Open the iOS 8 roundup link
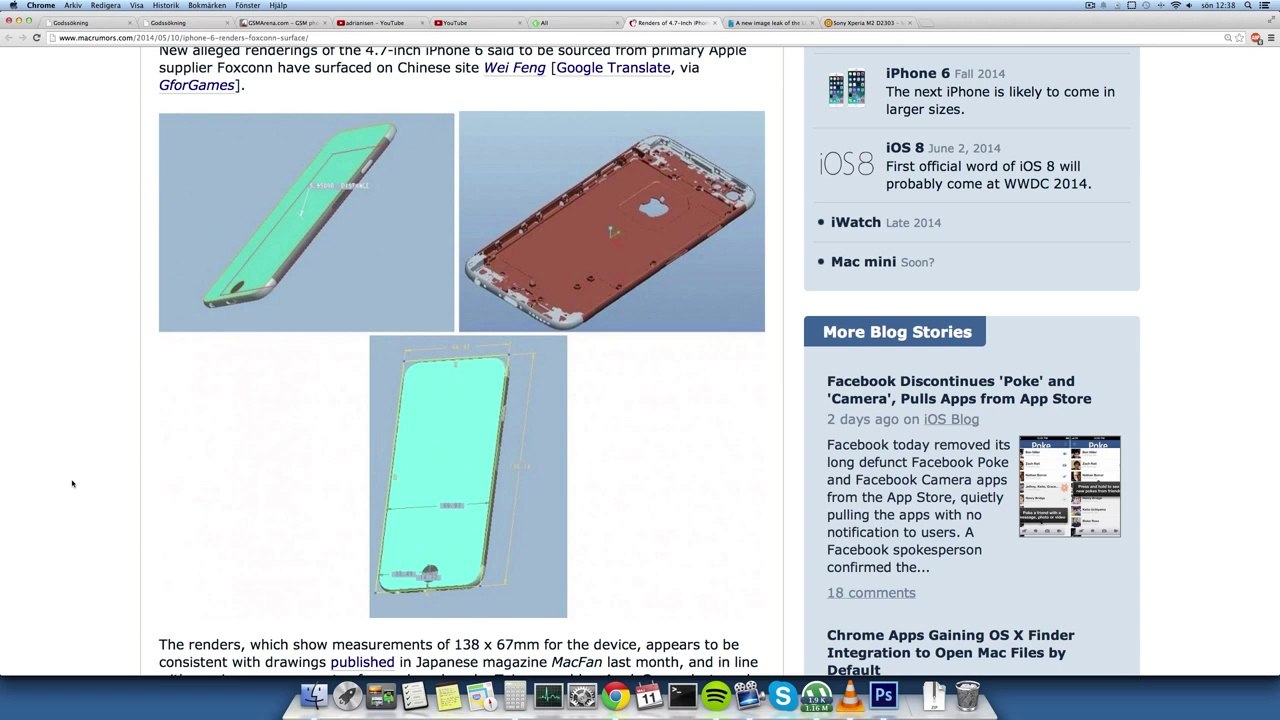Screen dimensions: 1280x720 click(x=905, y=148)
